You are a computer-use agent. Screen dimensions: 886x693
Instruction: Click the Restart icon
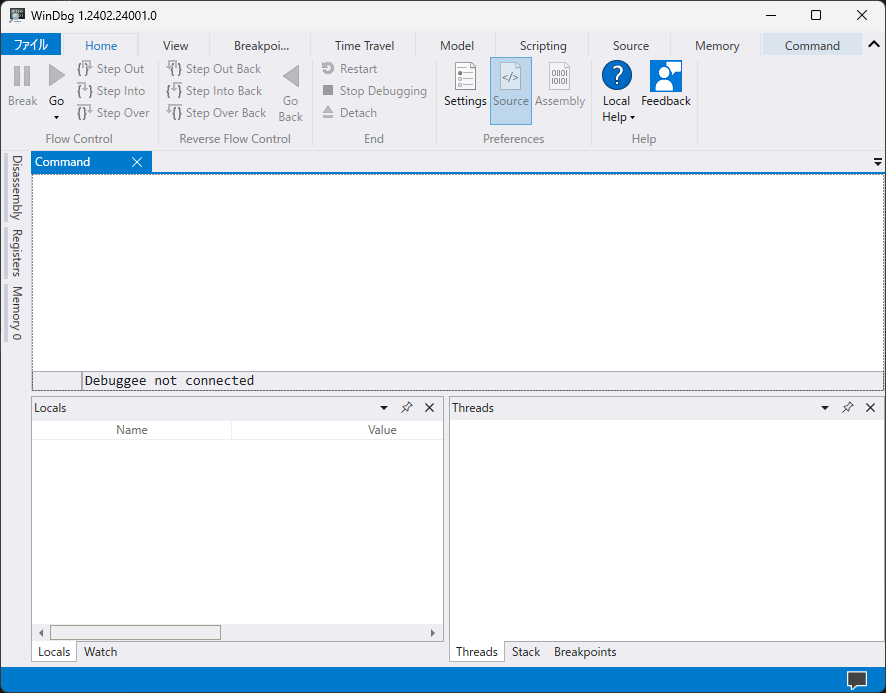328,68
